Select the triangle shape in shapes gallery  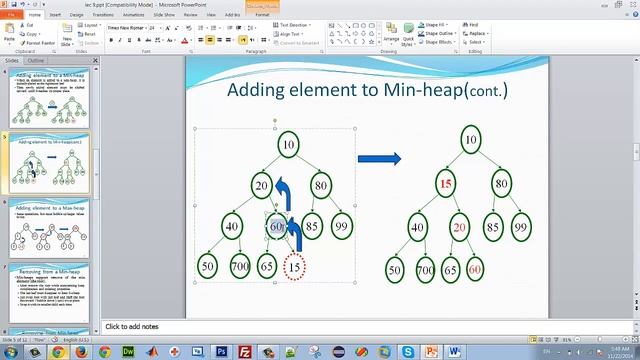(332, 33)
